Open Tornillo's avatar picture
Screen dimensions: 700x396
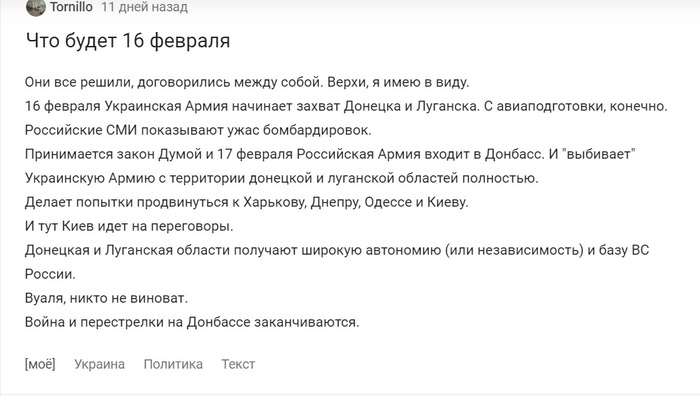tap(36, 7)
